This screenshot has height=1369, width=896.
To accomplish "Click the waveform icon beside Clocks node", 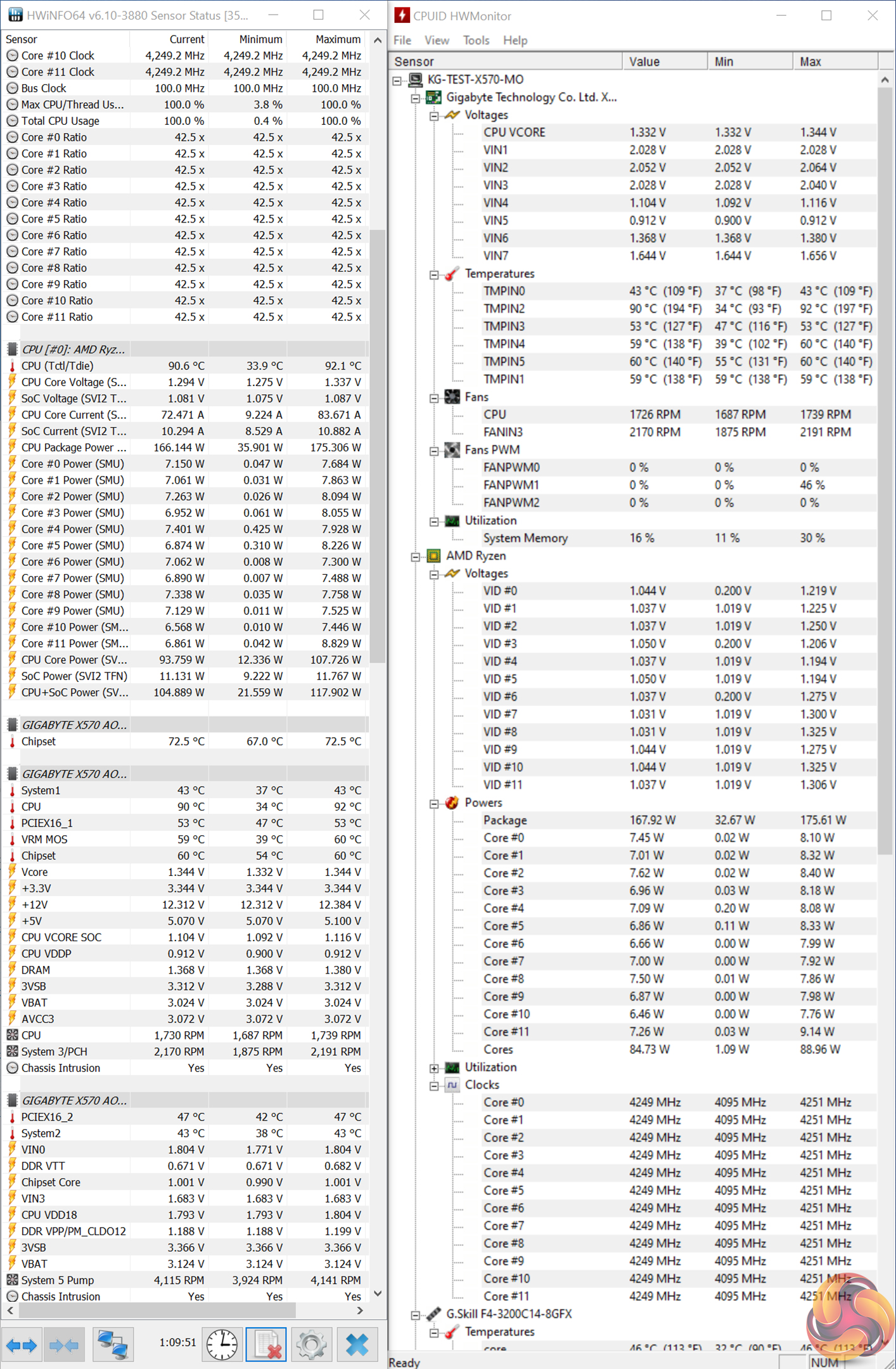I will click(x=452, y=1084).
